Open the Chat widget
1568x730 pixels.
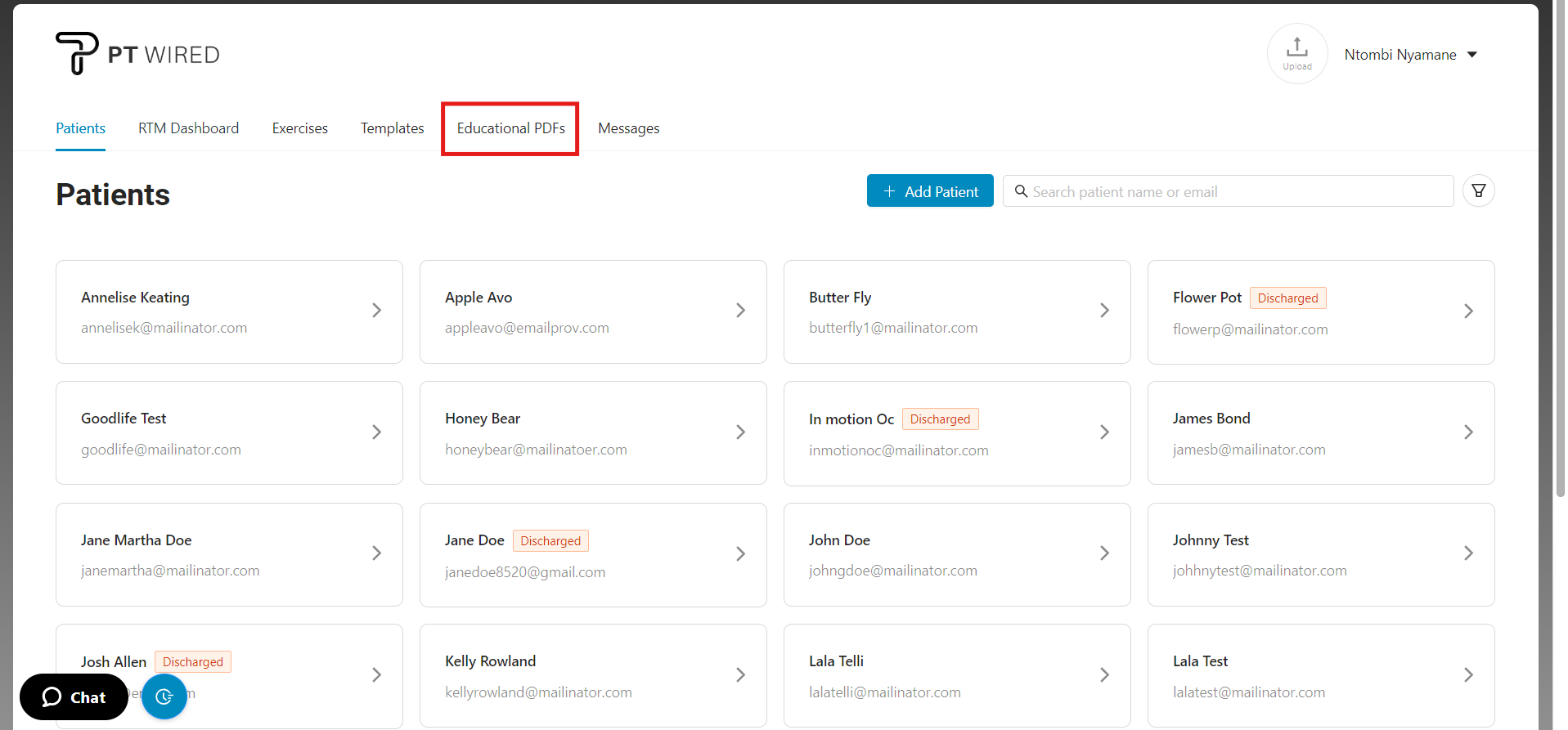[x=74, y=696]
